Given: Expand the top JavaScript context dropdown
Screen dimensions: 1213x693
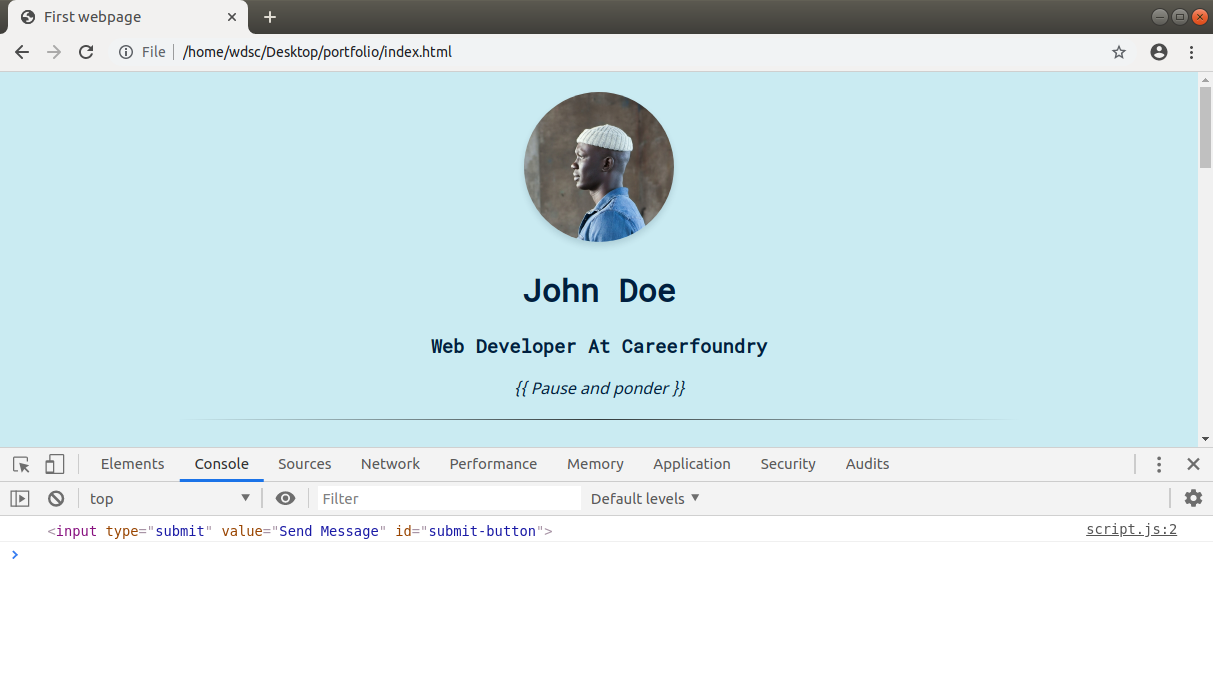Looking at the screenshot, I should point(169,498).
